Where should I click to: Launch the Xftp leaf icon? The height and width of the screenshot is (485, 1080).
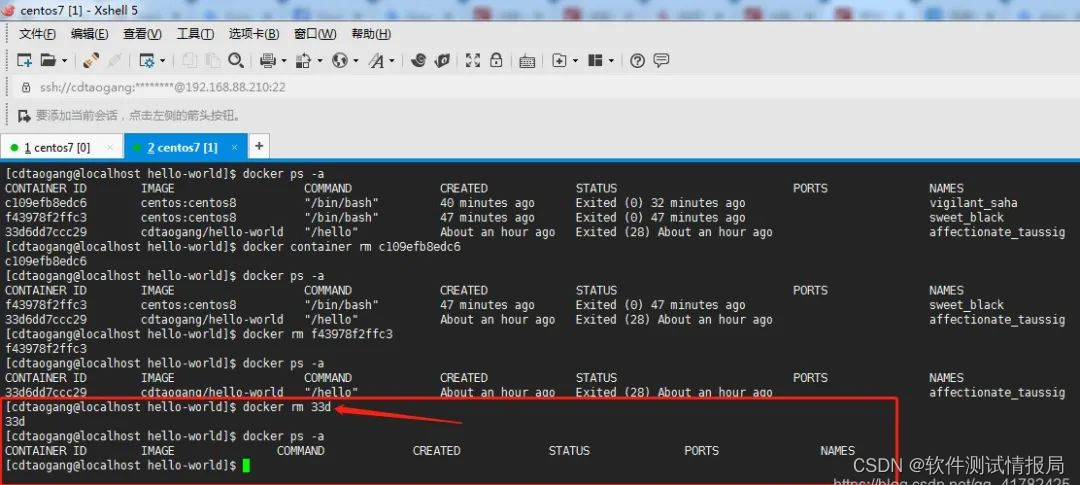[442, 61]
